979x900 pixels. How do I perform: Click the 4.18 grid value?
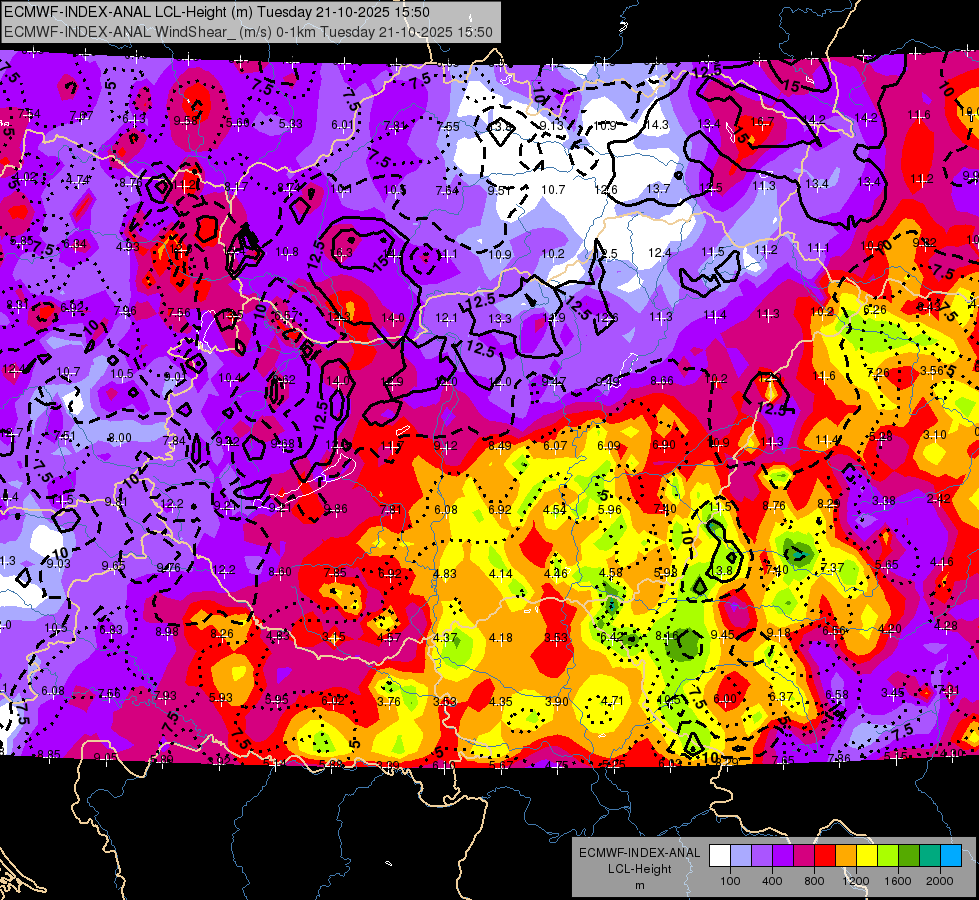tap(501, 638)
